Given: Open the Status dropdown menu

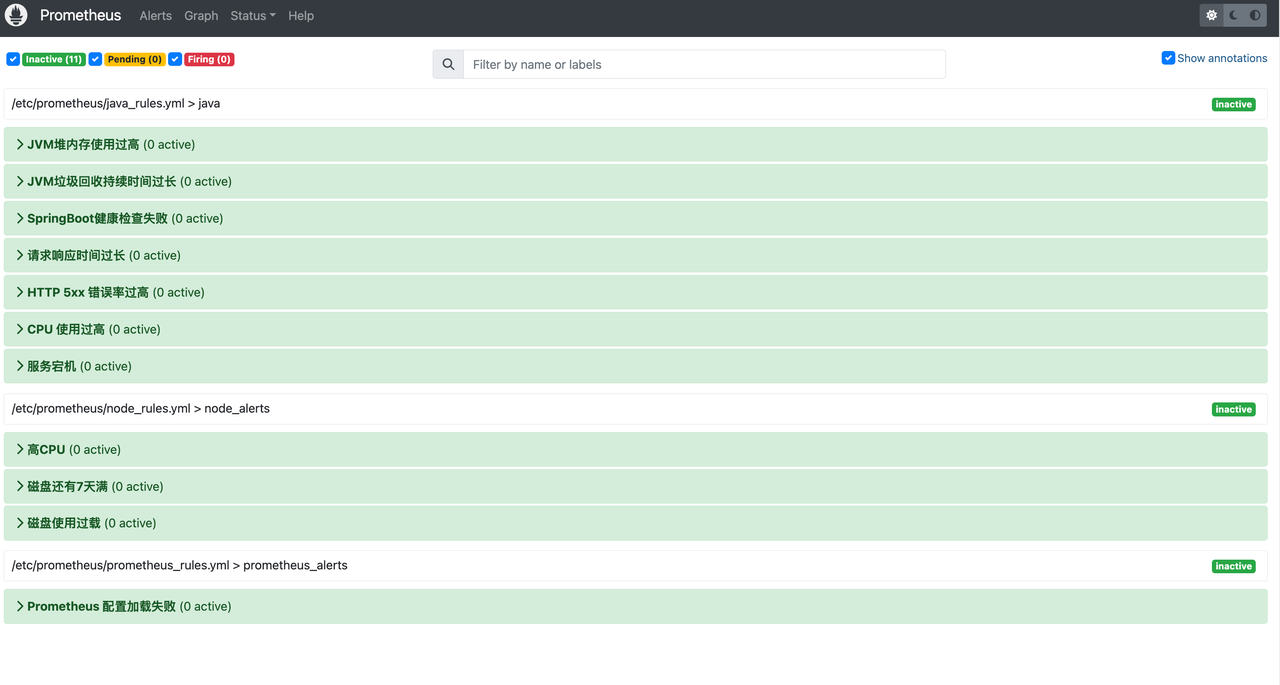Looking at the screenshot, I should 252,16.
